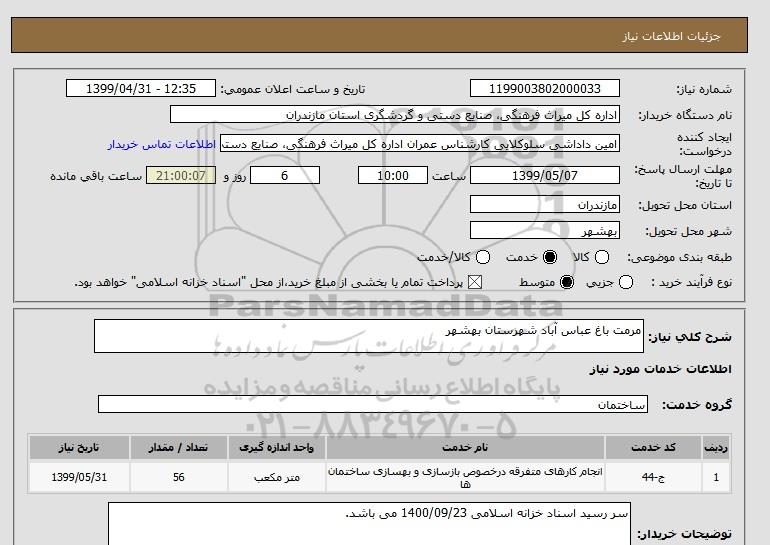The height and width of the screenshot is (545, 770).
Task: Click remaining days field 6
Action: (285, 175)
